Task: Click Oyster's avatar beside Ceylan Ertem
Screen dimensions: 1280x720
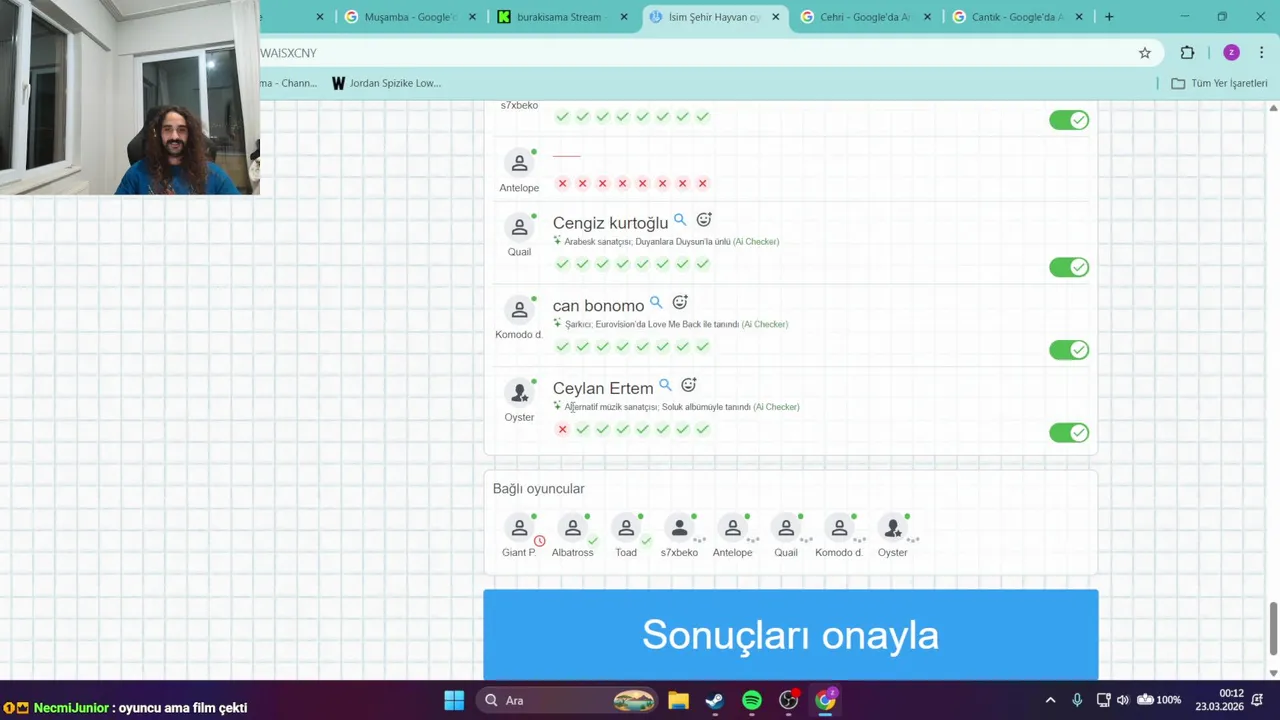Action: (519, 393)
